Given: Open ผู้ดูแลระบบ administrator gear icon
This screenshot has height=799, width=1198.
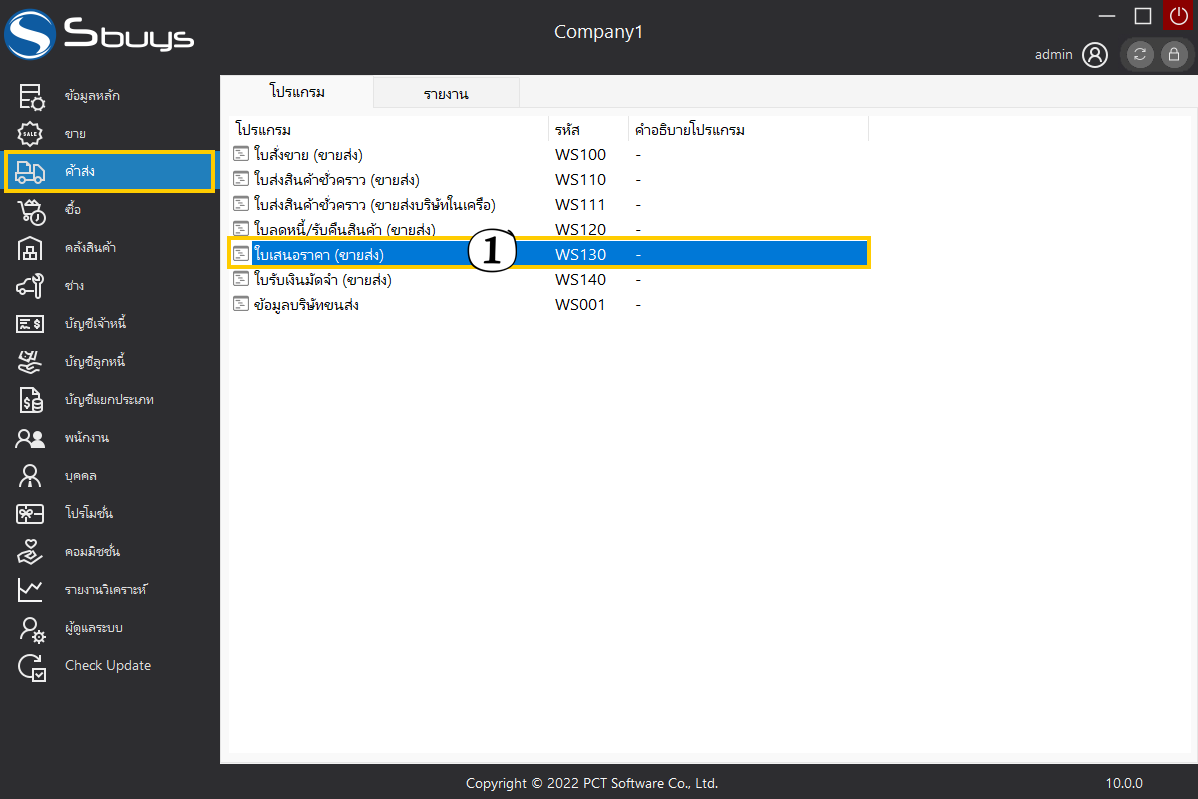Looking at the screenshot, I should tap(31, 628).
